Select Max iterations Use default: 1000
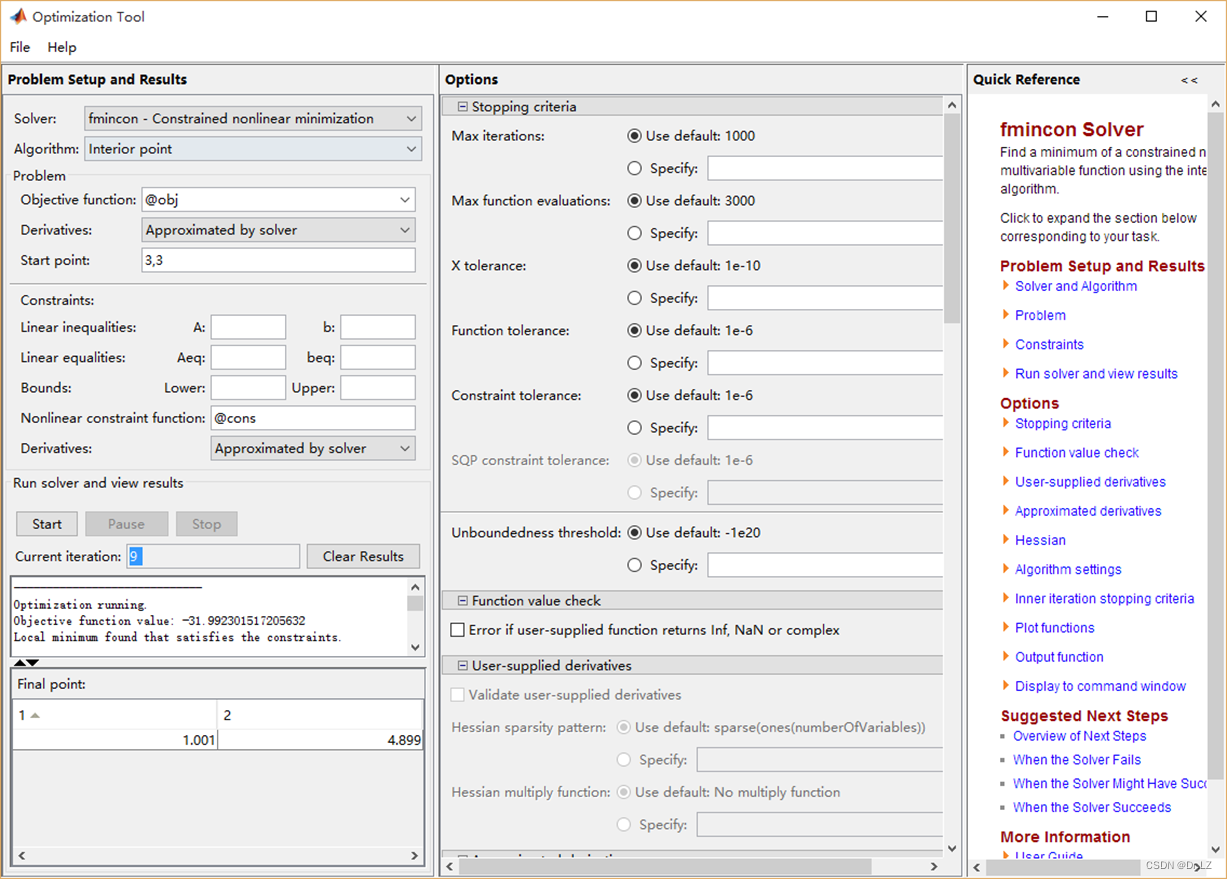1227x879 pixels. [x=634, y=136]
